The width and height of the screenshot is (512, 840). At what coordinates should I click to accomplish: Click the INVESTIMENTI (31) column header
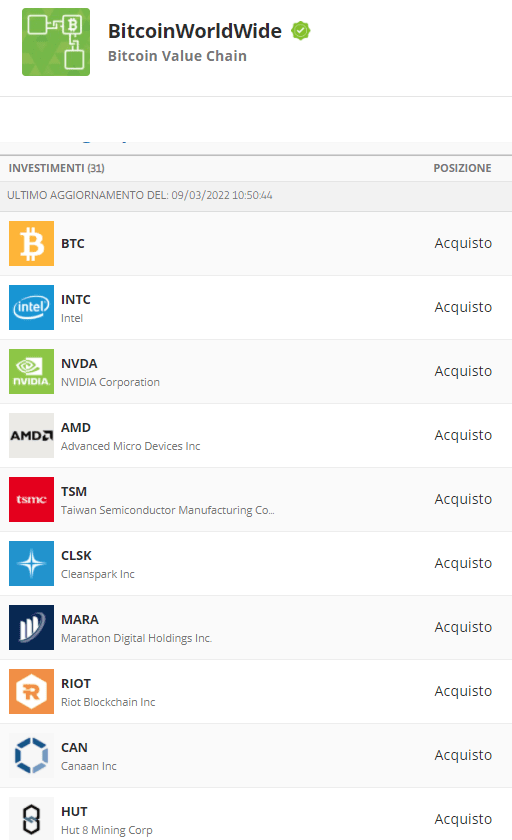(57, 168)
